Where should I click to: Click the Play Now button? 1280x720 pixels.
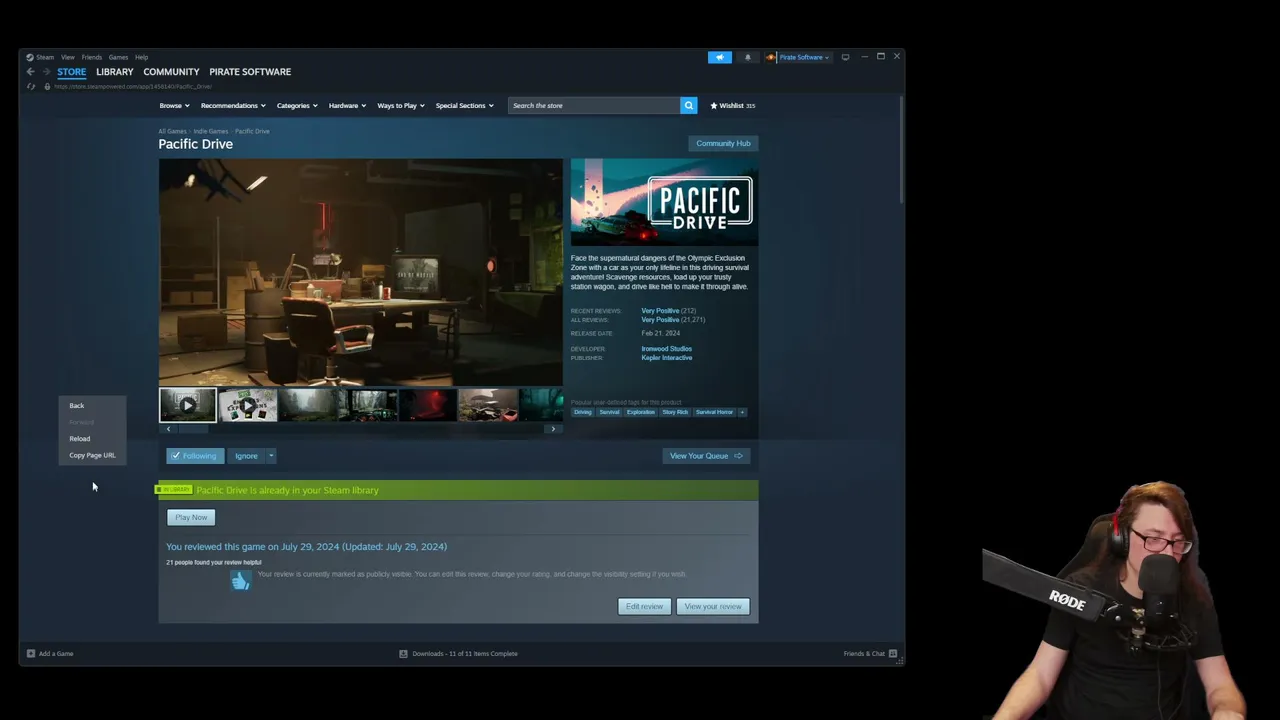[x=191, y=517]
